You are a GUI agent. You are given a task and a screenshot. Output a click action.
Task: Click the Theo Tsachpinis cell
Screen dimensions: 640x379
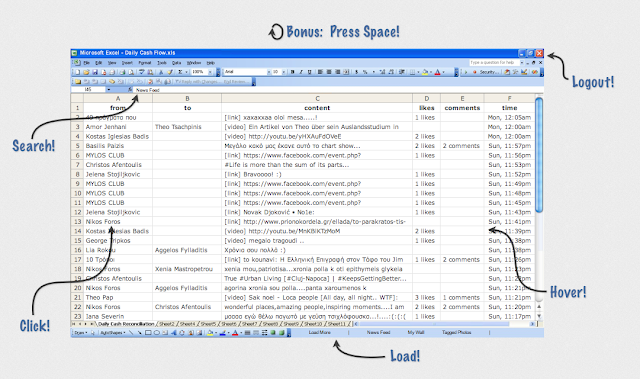tap(187, 127)
